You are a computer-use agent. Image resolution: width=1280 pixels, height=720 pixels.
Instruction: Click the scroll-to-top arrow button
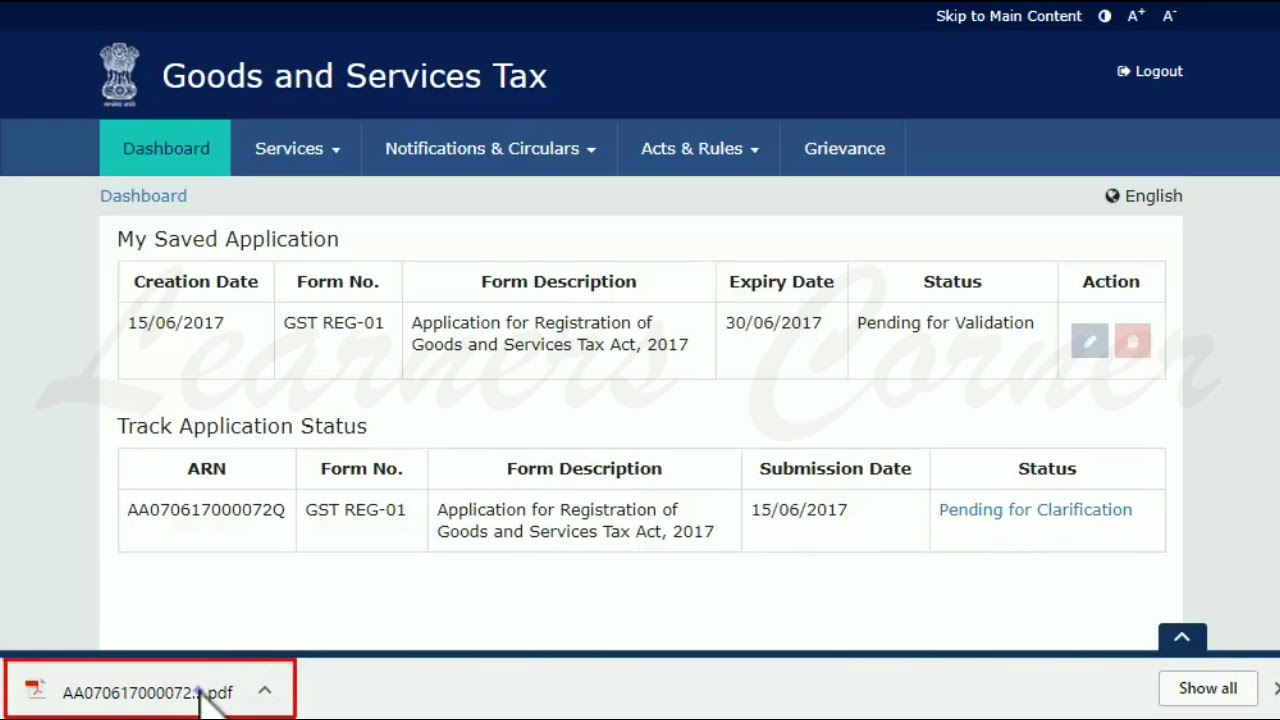1182,638
